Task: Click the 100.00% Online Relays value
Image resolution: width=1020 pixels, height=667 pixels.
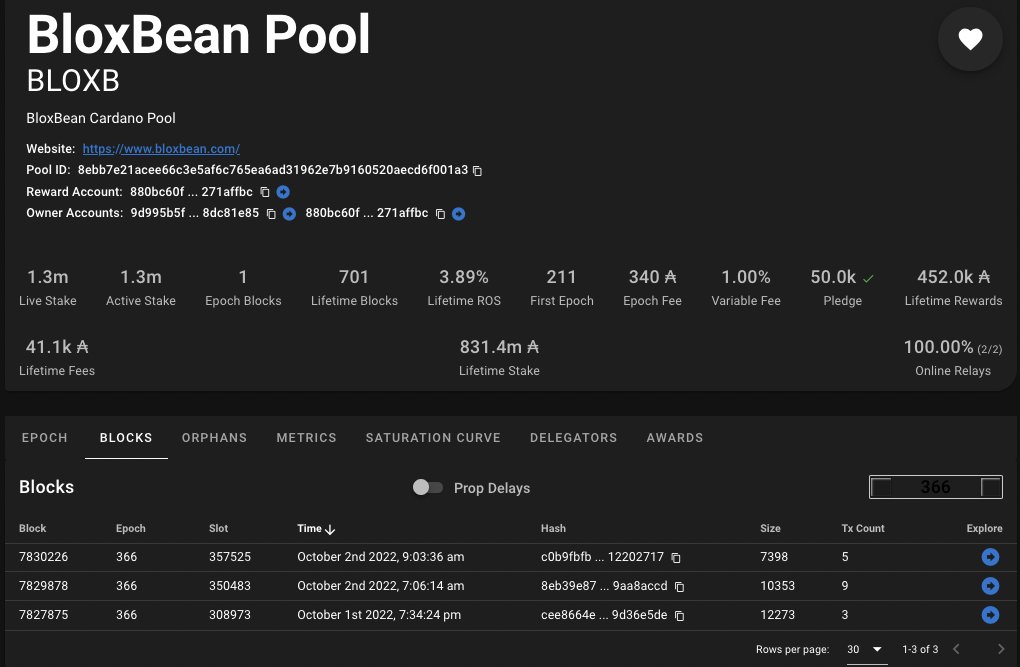Action: (x=952, y=347)
